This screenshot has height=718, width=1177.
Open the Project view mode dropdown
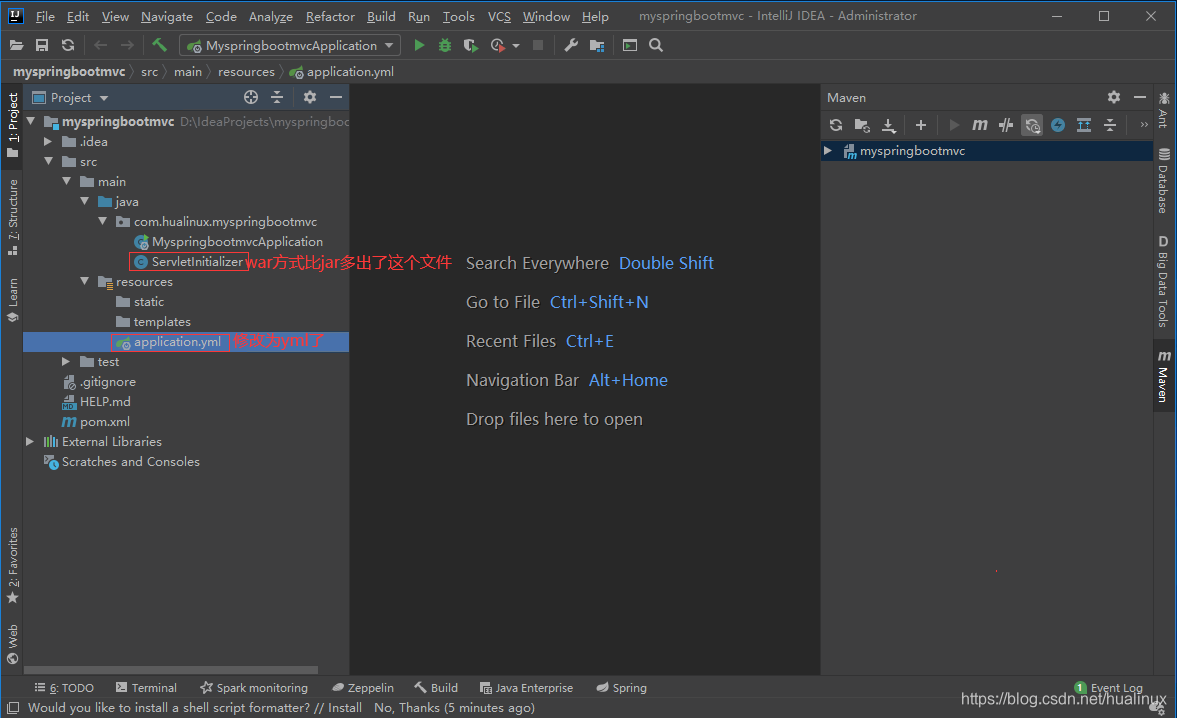104,98
